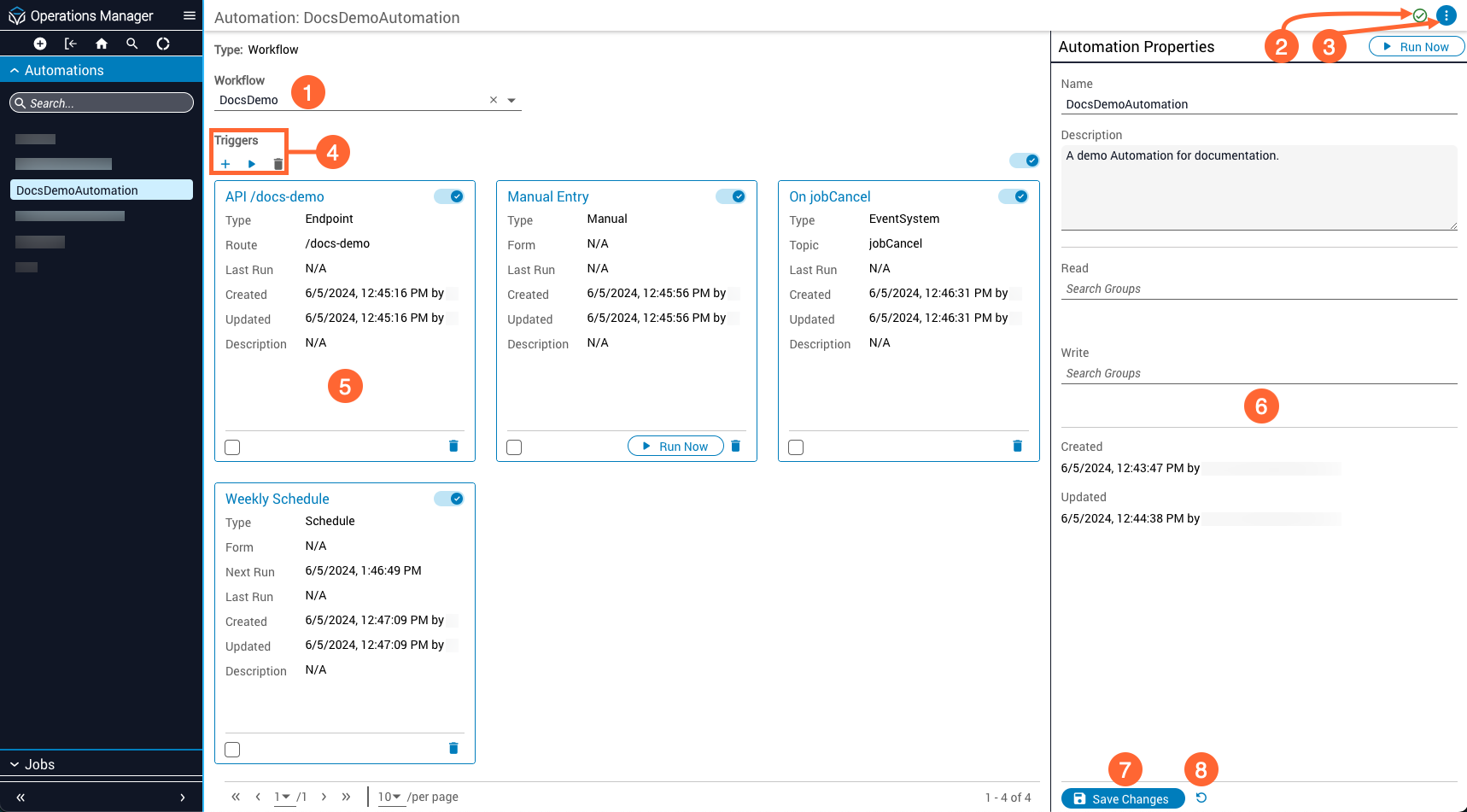Click the home icon in sidebar toolbar
Viewport: 1467px width, 812px height.
tap(102, 44)
